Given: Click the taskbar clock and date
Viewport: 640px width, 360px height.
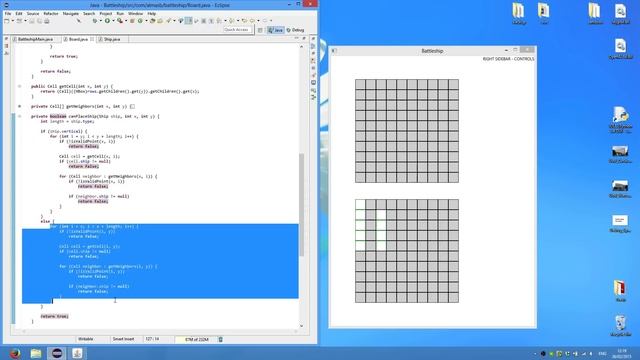Looking at the screenshot, I should [x=622, y=353].
